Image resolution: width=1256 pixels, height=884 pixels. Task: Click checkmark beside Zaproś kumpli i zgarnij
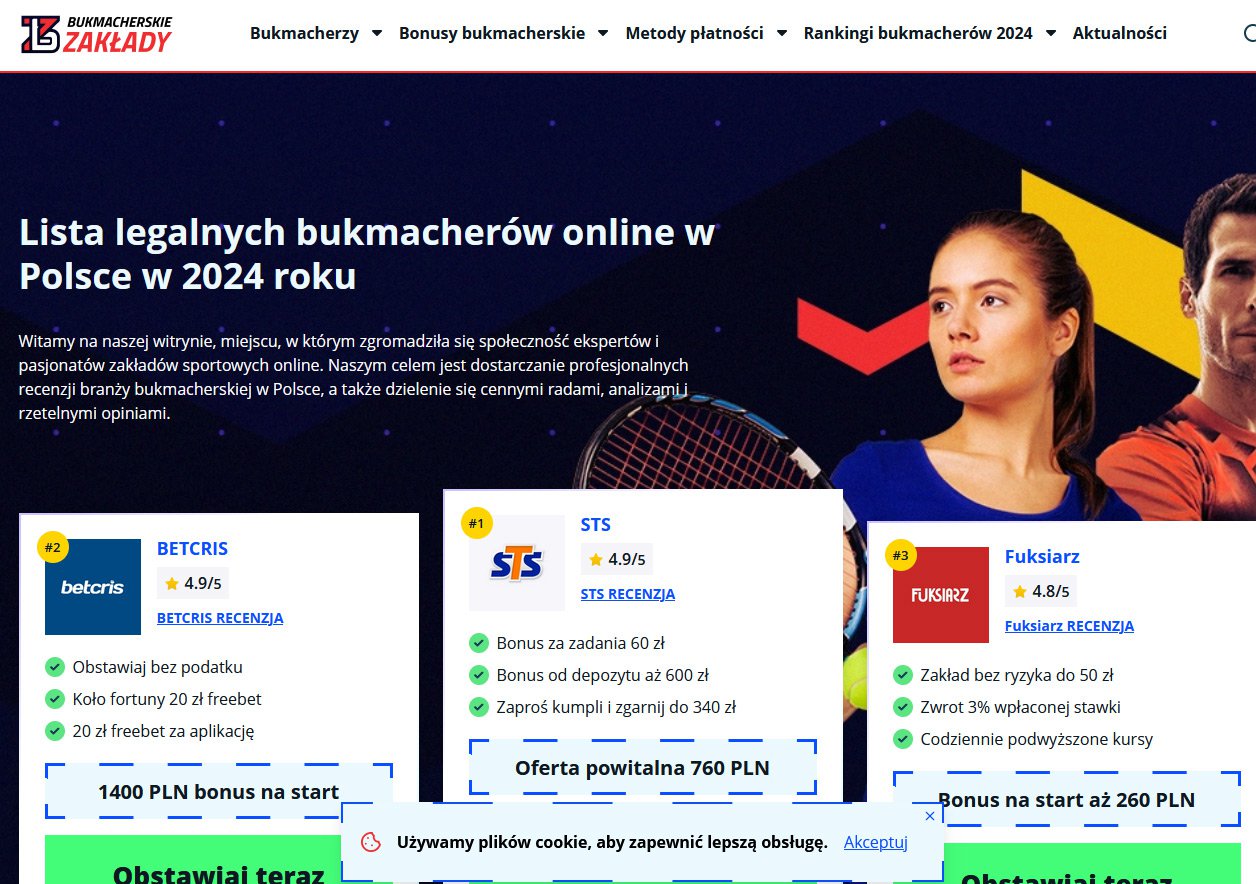coord(479,707)
